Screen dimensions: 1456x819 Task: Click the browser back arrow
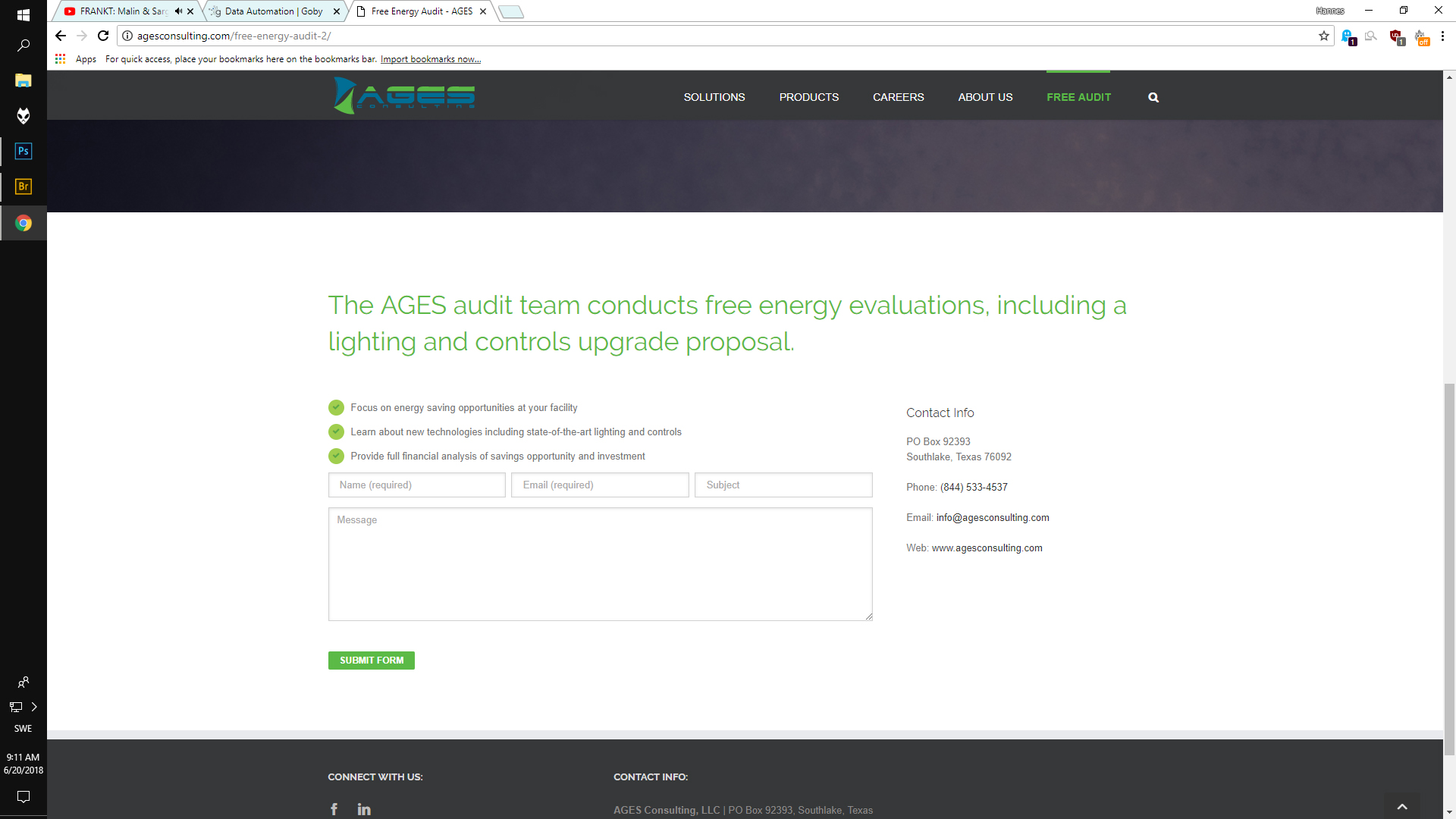pos(61,36)
